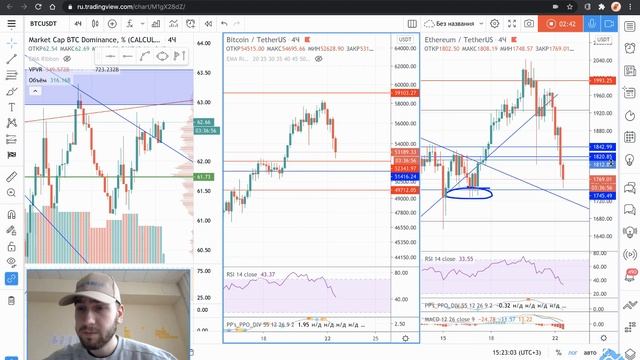Open USDT currency selector on Bitcoin chart

(405, 40)
